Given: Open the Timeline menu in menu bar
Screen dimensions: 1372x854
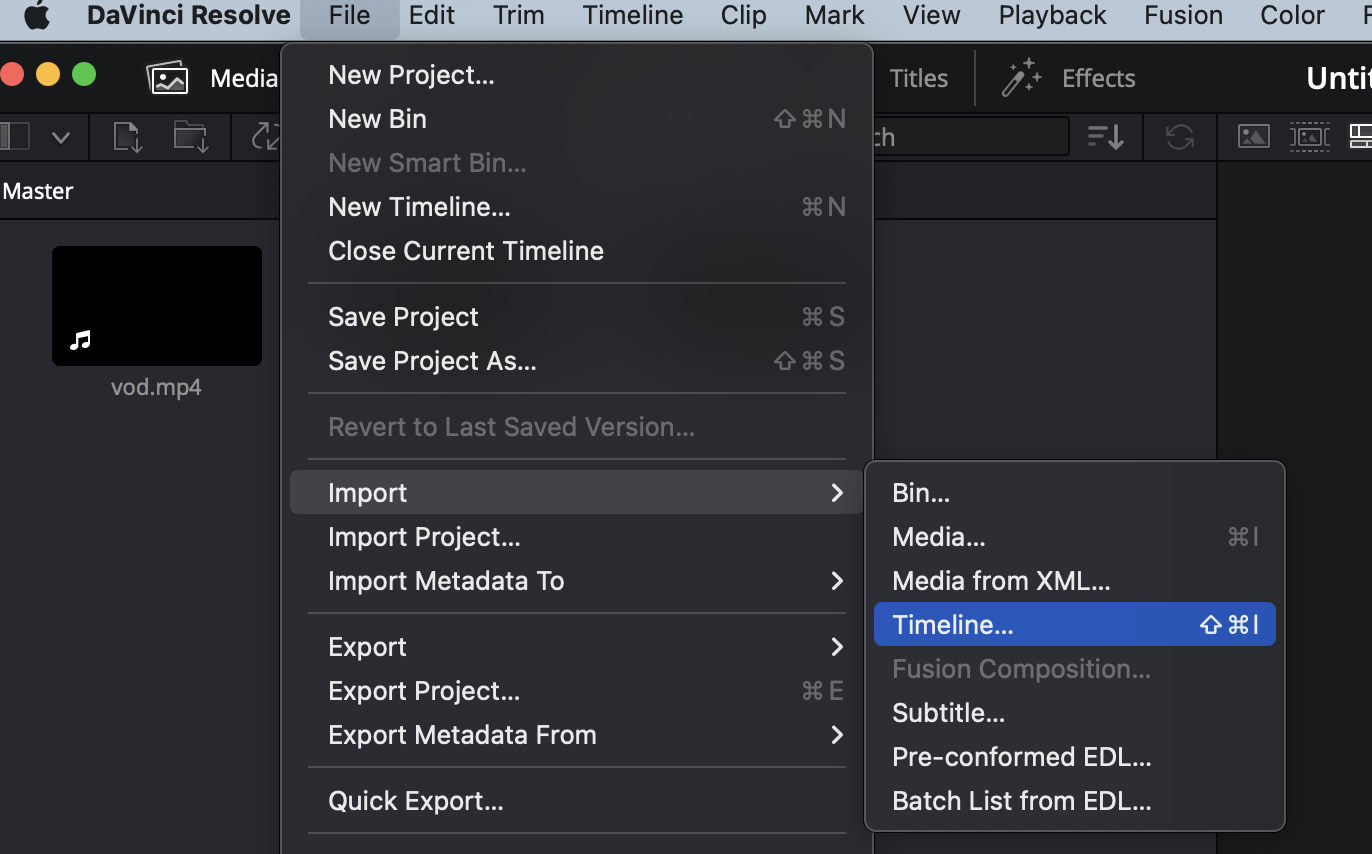Looking at the screenshot, I should pyautogui.click(x=633, y=16).
